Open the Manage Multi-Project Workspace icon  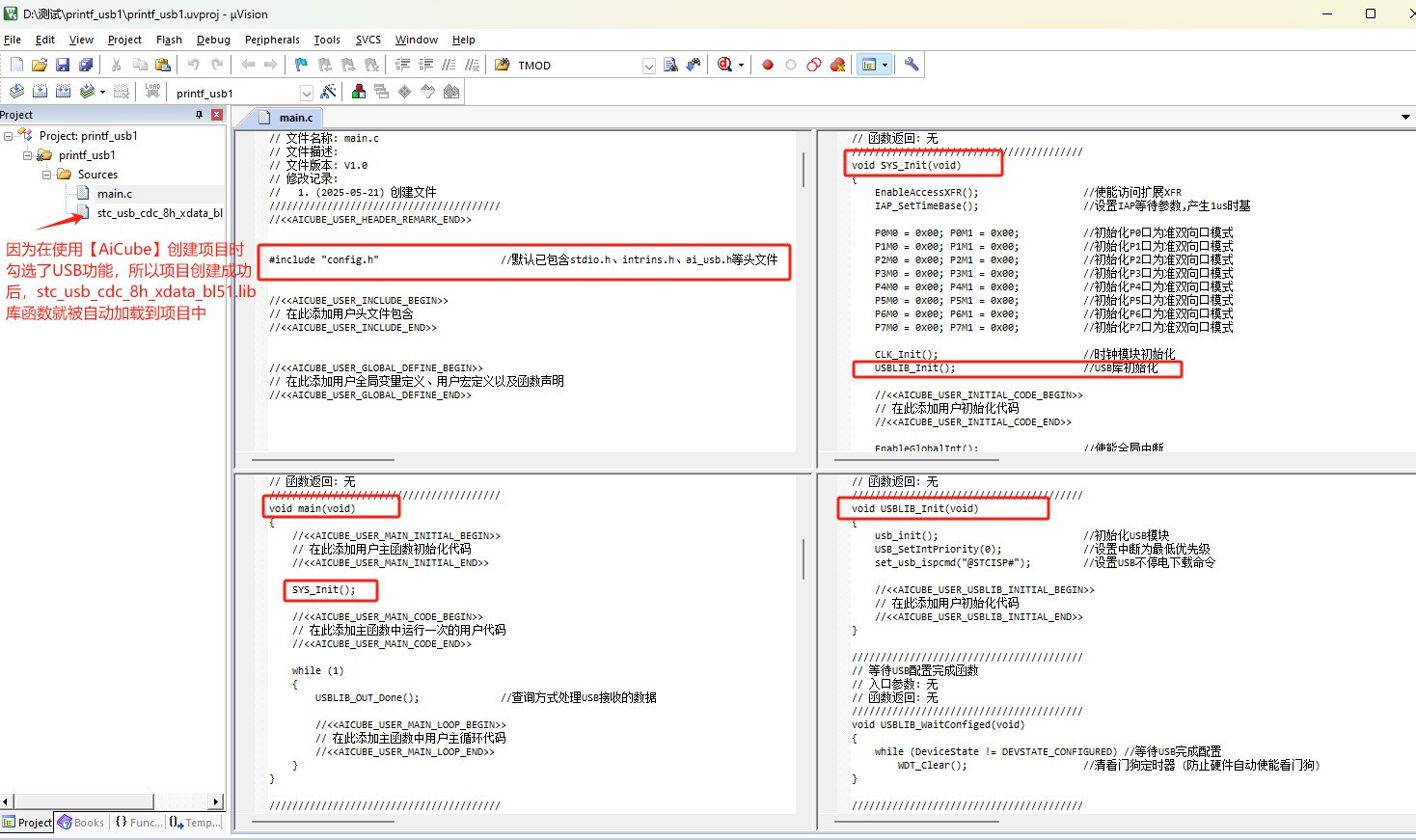pos(381,92)
